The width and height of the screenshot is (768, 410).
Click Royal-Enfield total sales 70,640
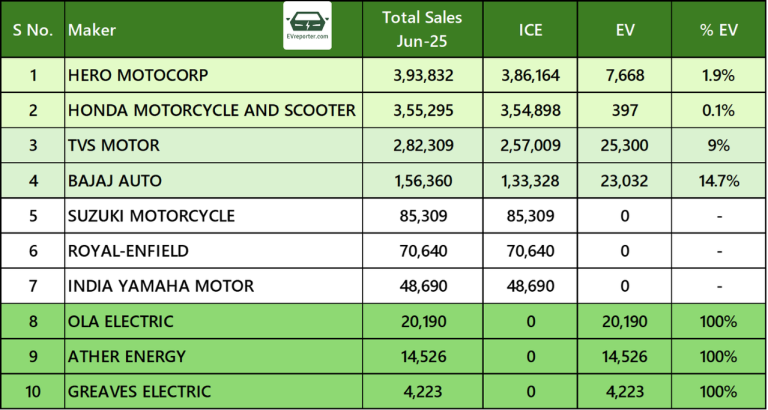pos(422,252)
